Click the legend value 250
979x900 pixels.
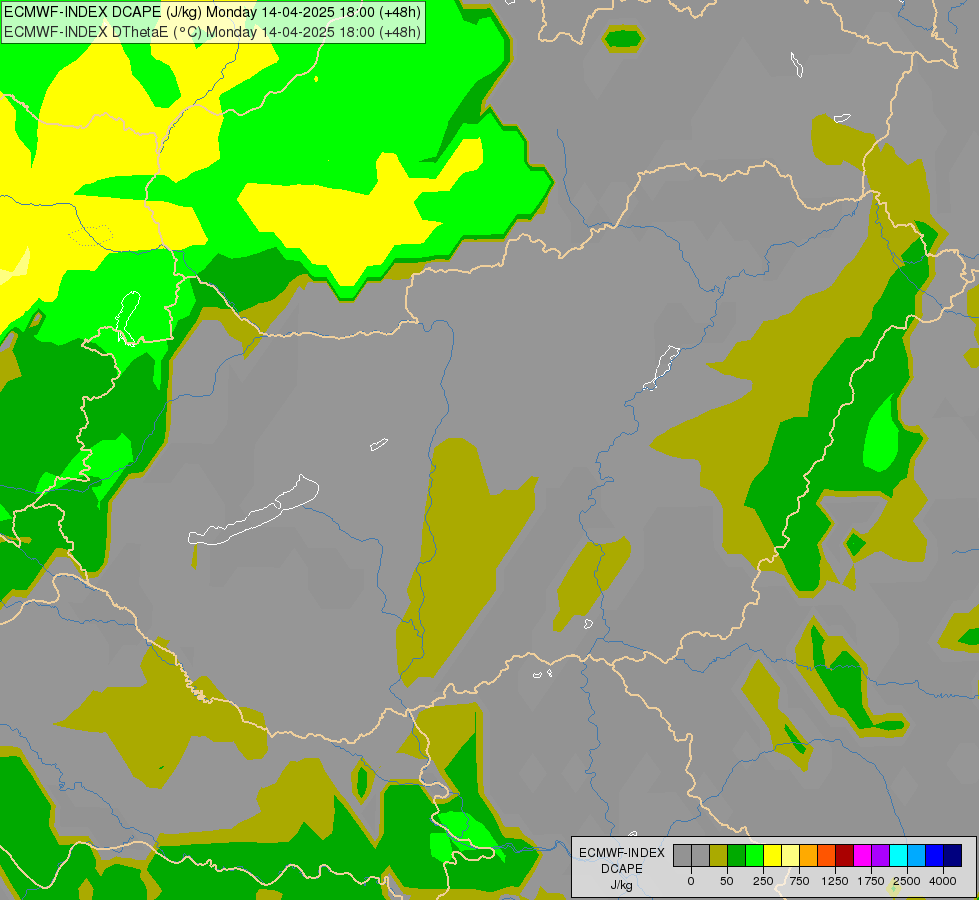(763, 881)
